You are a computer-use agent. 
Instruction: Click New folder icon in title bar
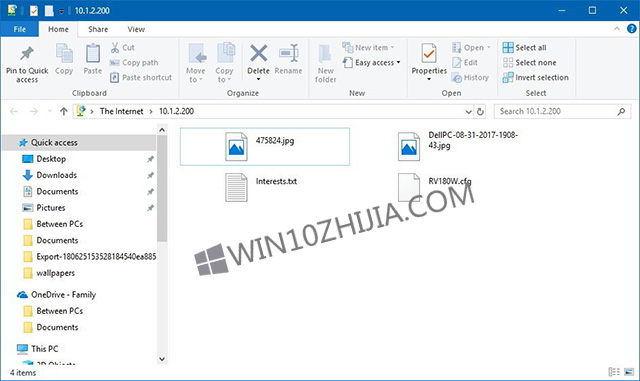pyautogui.click(x=49, y=11)
